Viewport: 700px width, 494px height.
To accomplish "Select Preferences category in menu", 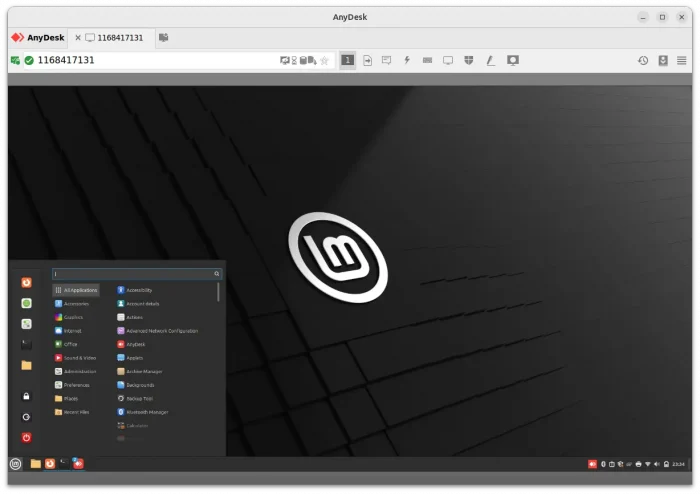I will (72, 385).
